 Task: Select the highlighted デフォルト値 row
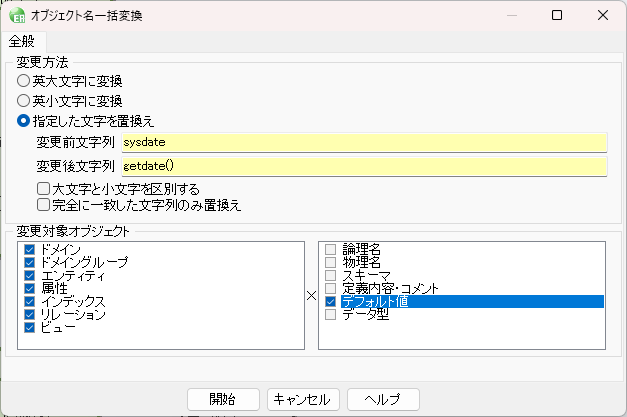pos(472,301)
